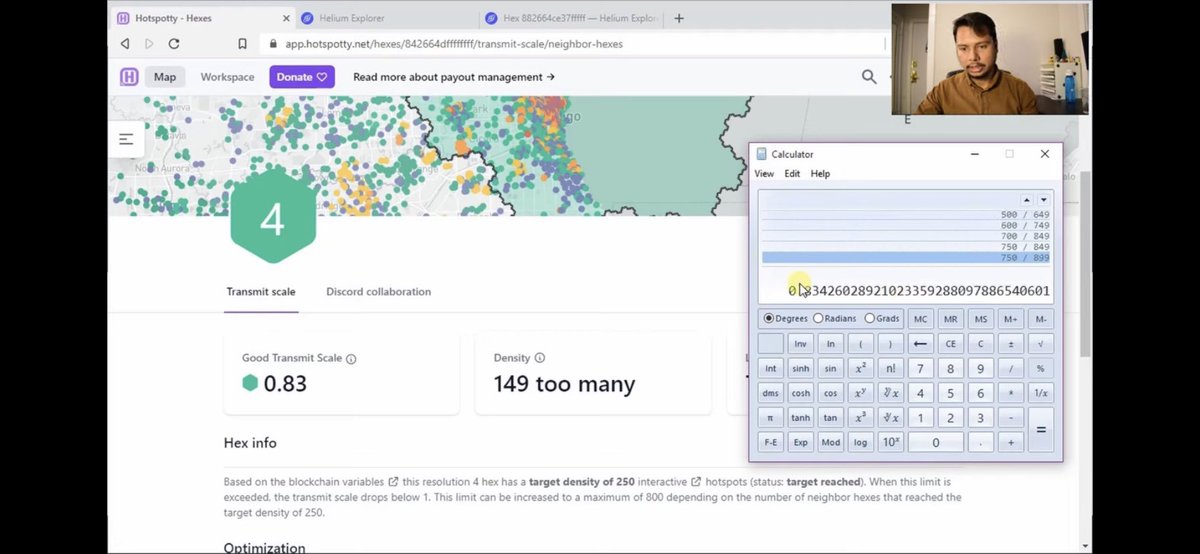The height and width of the screenshot is (554, 1200).
Task: Click the M+ memory add key
Action: [x=1011, y=319]
